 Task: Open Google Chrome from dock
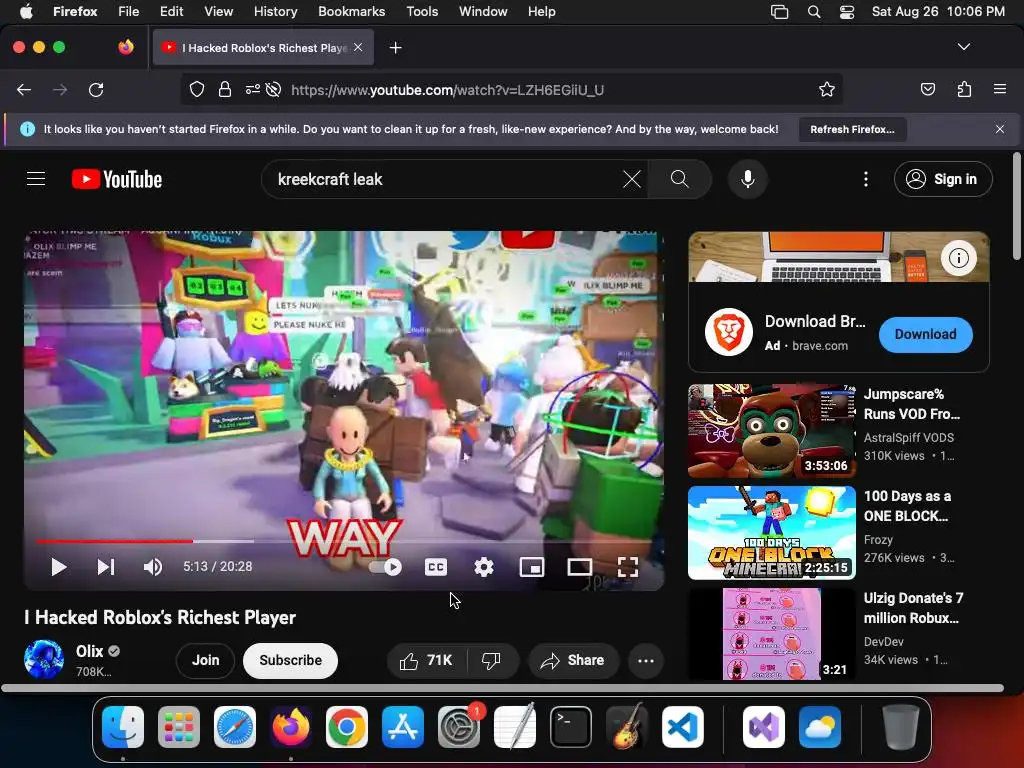pos(347,727)
